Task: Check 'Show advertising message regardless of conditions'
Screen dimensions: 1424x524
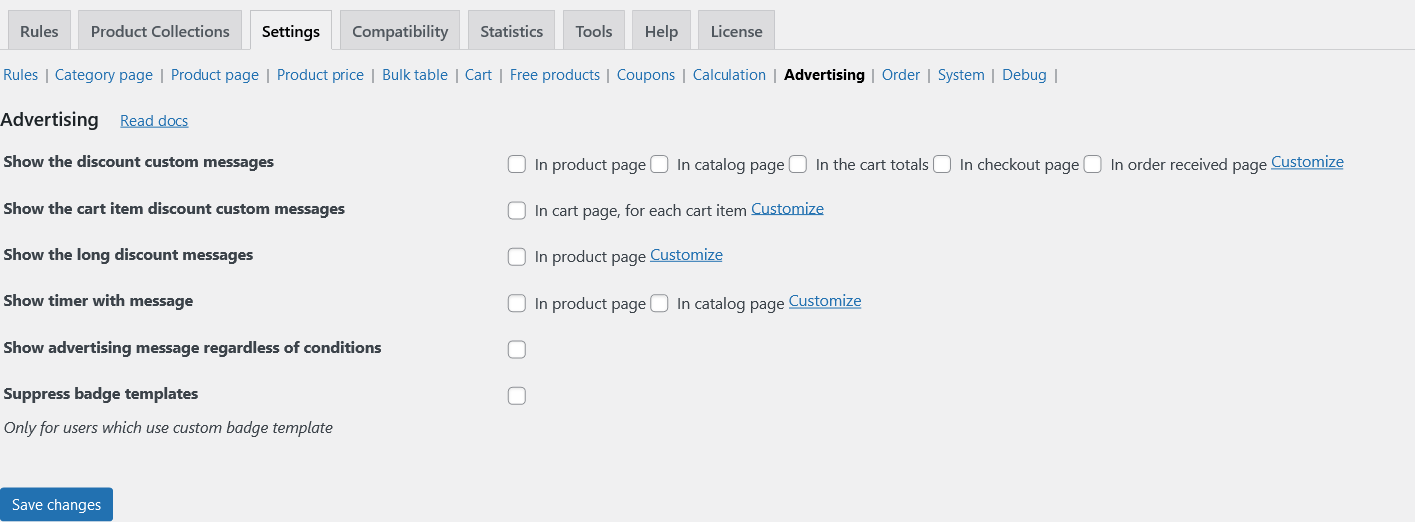Action: [517, 349]
